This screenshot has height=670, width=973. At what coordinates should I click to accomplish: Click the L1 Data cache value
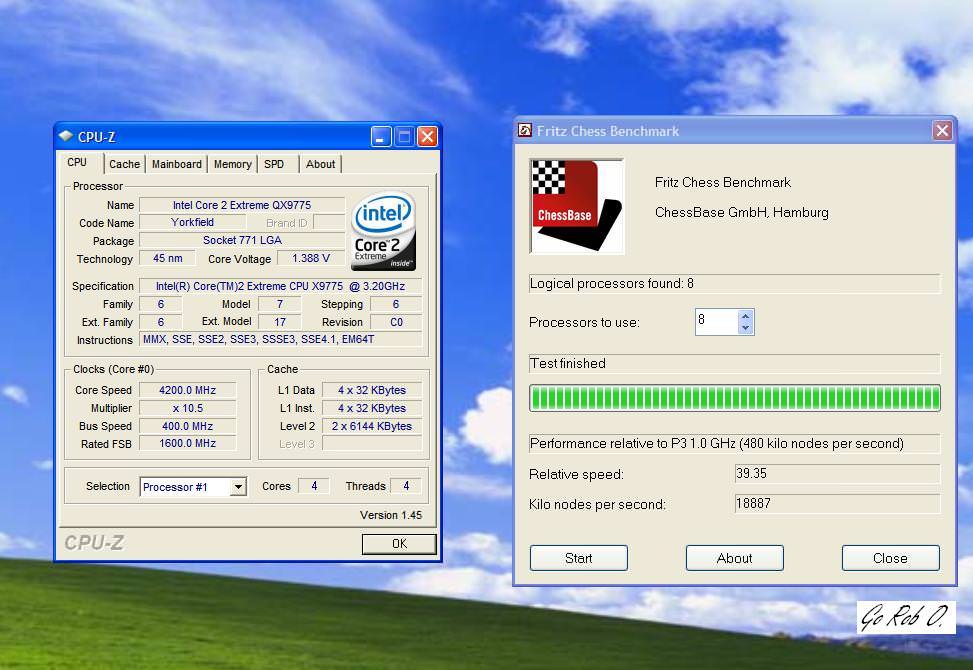(372, 390)
